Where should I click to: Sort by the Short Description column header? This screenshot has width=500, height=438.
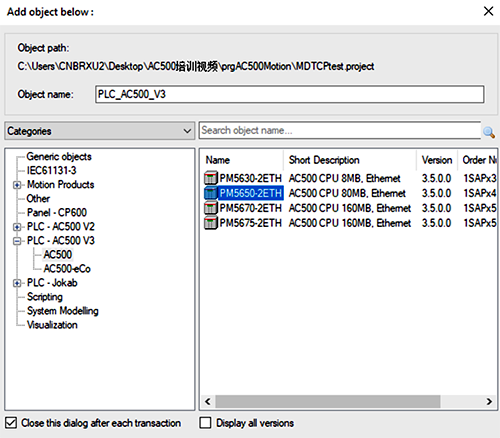(350, 160)
